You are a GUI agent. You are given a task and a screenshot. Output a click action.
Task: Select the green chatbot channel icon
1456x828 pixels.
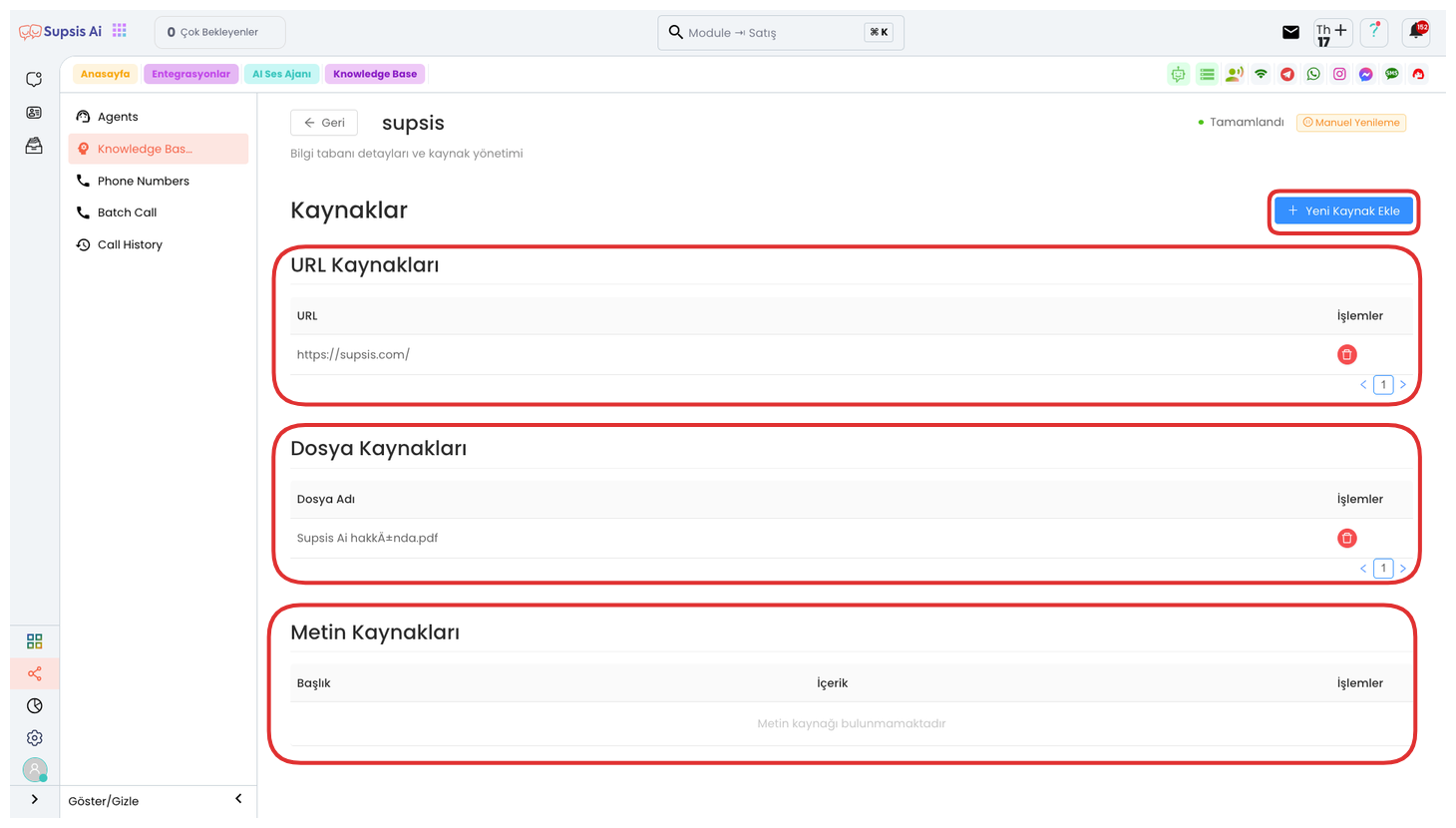pyautogui.click(x=1179, y=74)
